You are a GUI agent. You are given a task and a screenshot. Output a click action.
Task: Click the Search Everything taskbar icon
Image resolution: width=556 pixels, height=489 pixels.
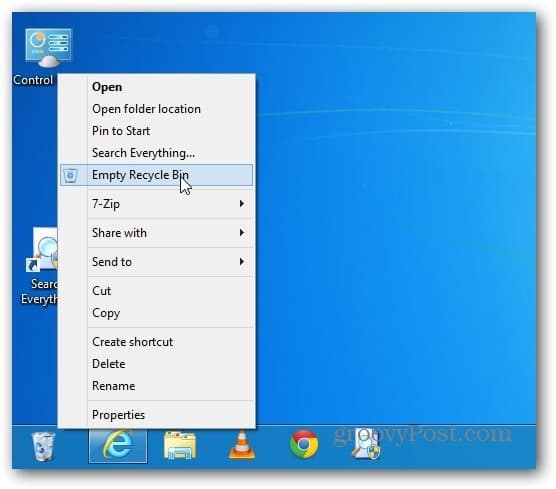point(366,445)
